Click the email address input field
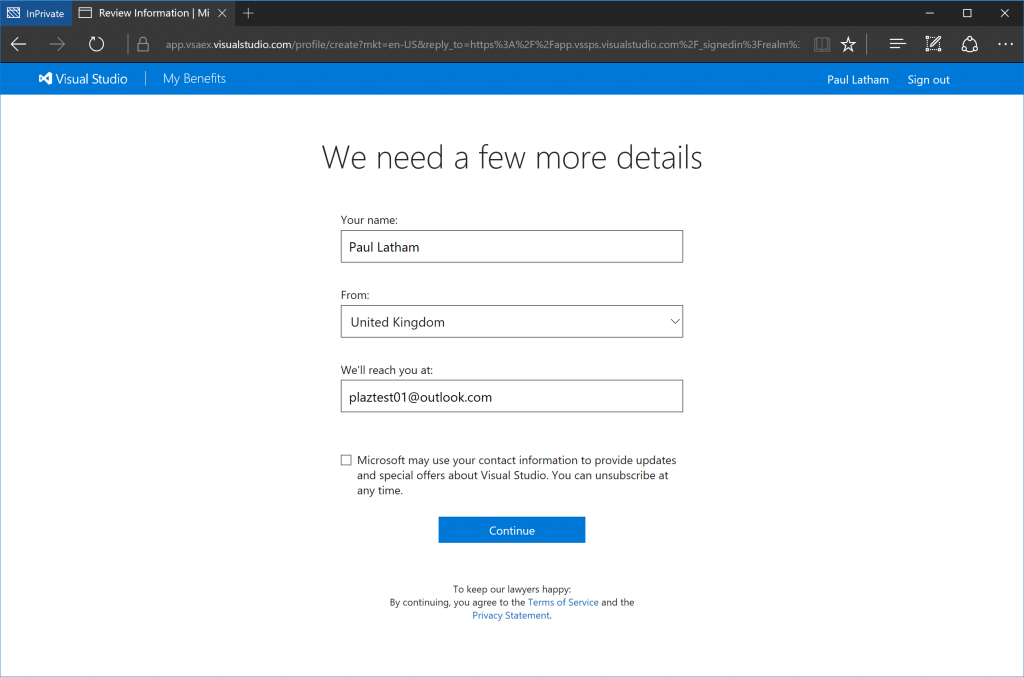 click(x=511, y=396)
